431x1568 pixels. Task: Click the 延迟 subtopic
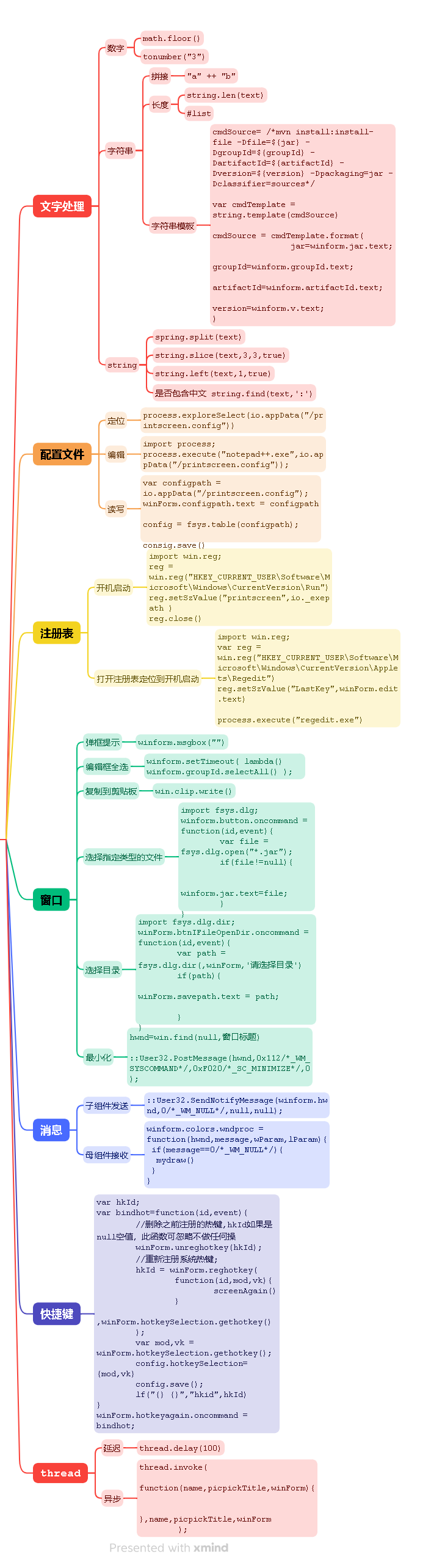pos(112,1448)
